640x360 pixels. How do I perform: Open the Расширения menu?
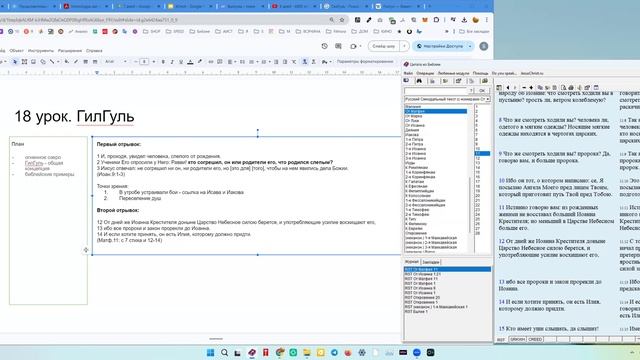[x=70, y=51]
